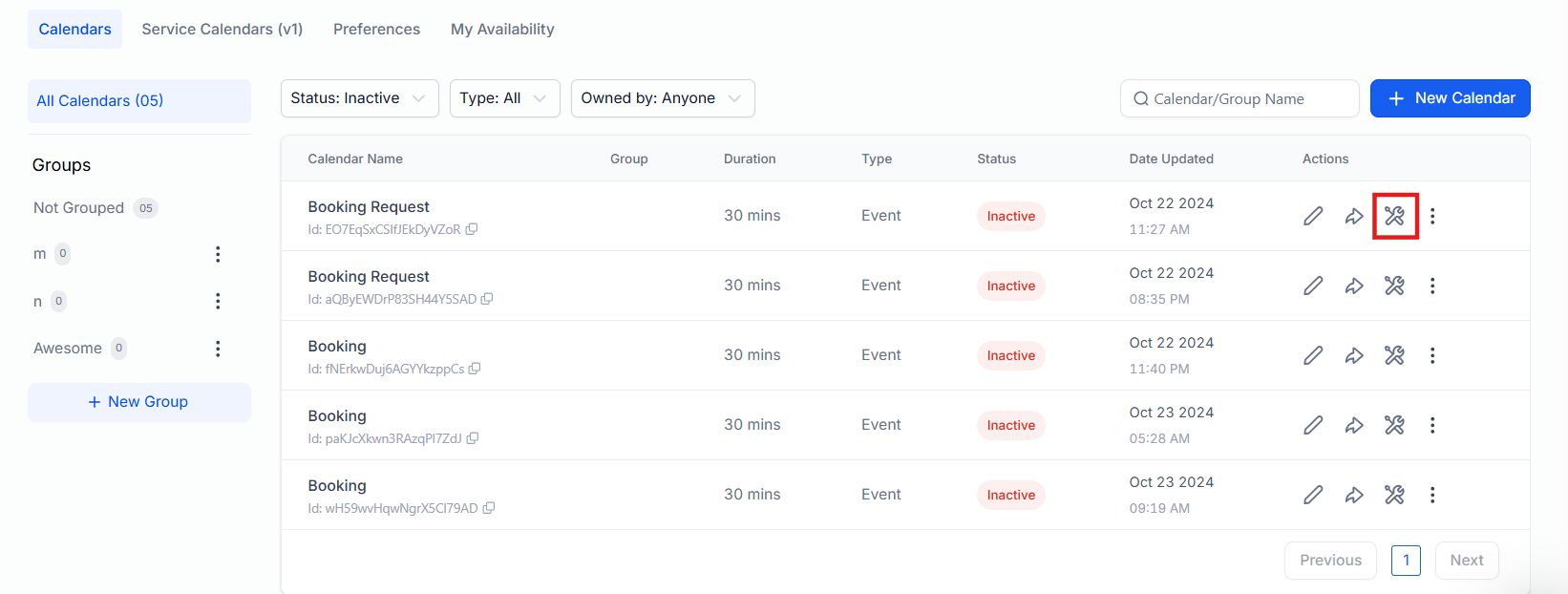Click the share arrow for calendar updated 08:35 PM
Viewport: 1568px width, 594px height.
point(1354,286)
